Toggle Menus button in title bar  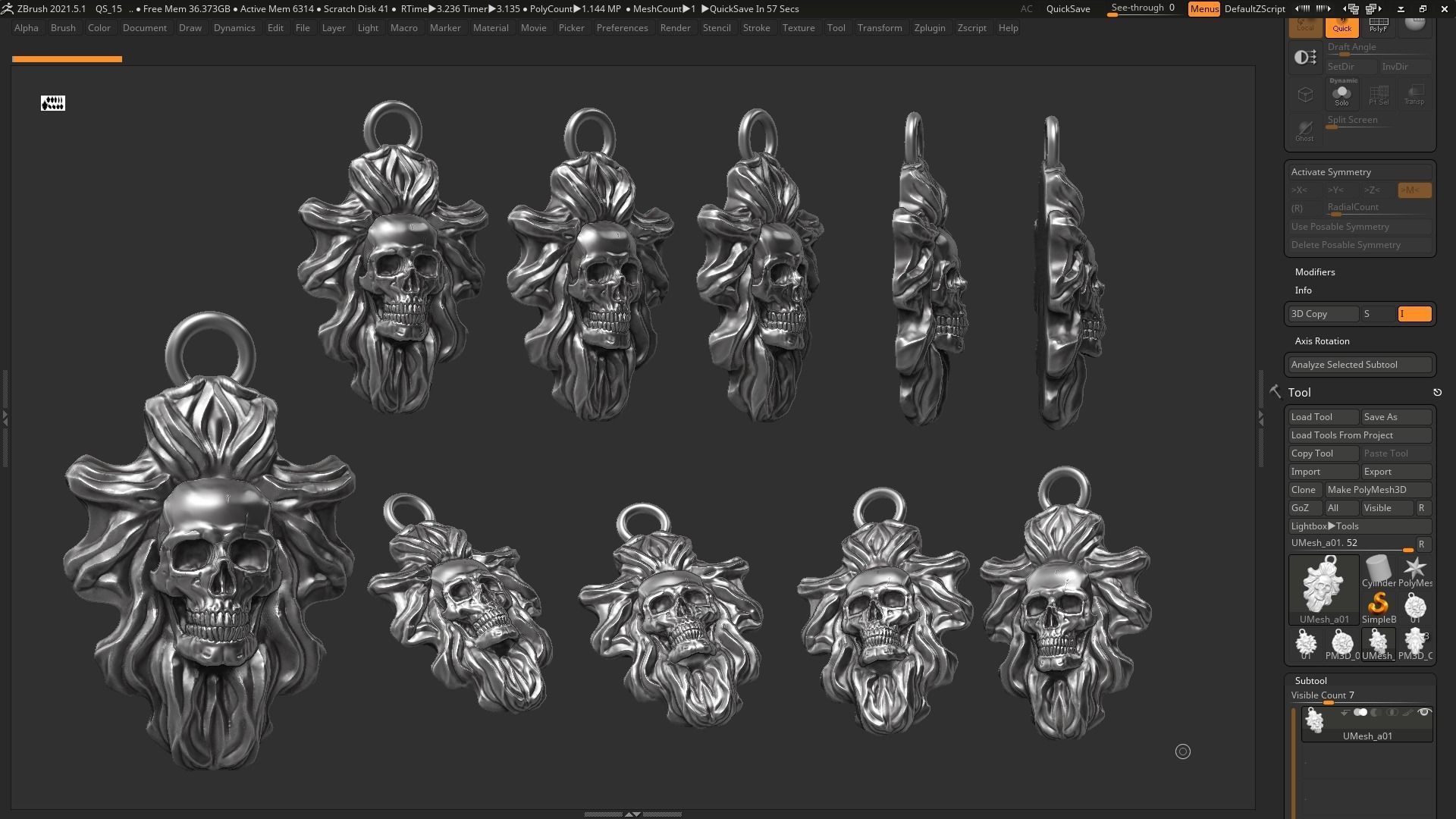click(1203, 9)
